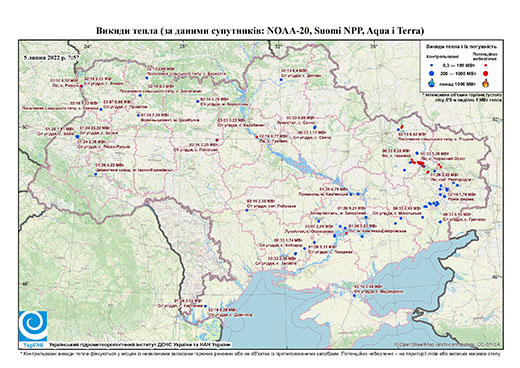520x368 pixels.
Task: Click the small blue controlled-emission legend dot
Action: 431,65
